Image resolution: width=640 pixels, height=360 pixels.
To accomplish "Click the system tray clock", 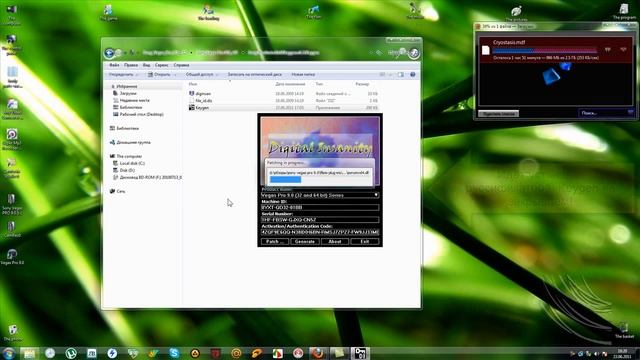I will 622,353.
